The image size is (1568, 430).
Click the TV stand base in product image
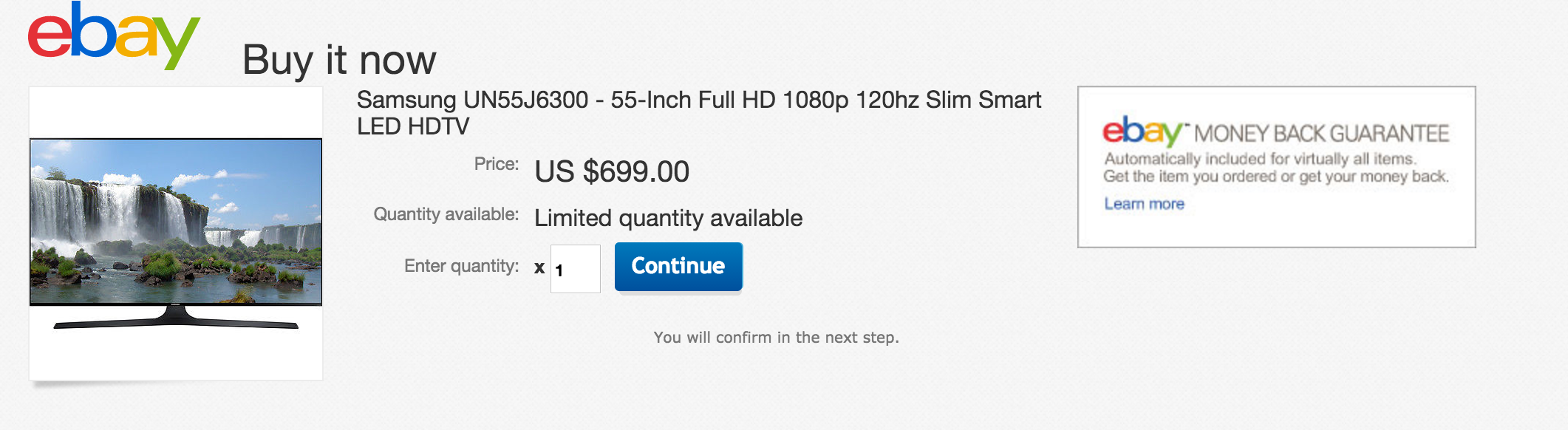click(176, 321)
